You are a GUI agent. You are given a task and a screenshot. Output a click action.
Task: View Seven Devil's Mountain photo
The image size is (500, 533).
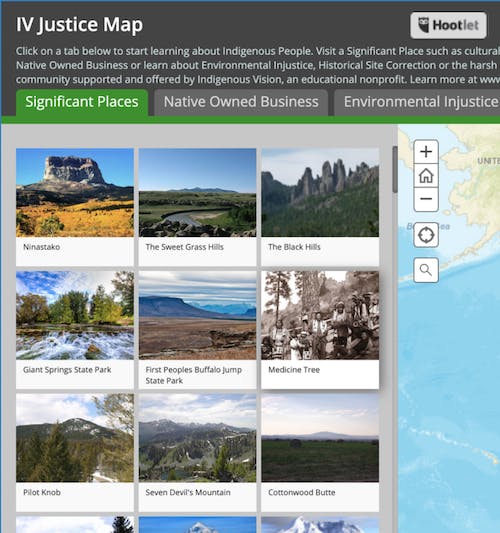pos(197,438)
